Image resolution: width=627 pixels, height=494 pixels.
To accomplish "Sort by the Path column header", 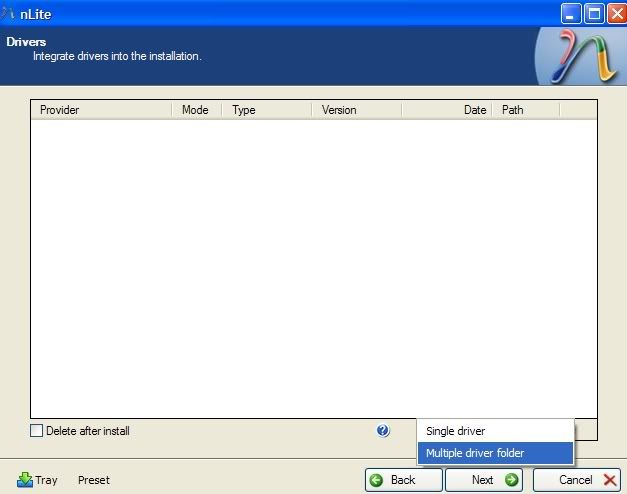I will [526, 110].
